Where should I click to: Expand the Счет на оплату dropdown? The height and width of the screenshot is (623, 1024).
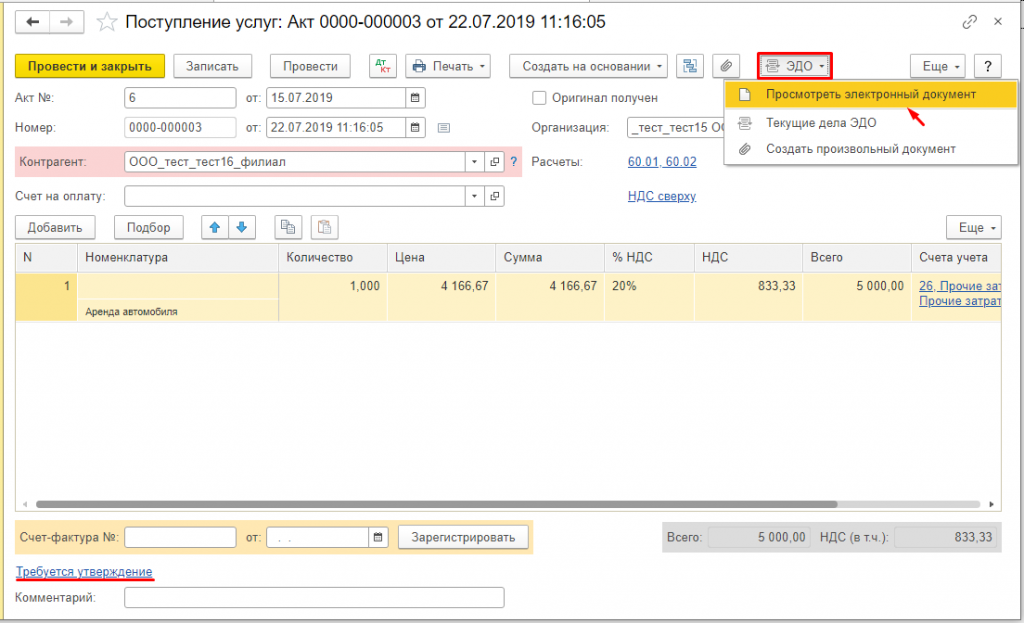pos(474,196)
